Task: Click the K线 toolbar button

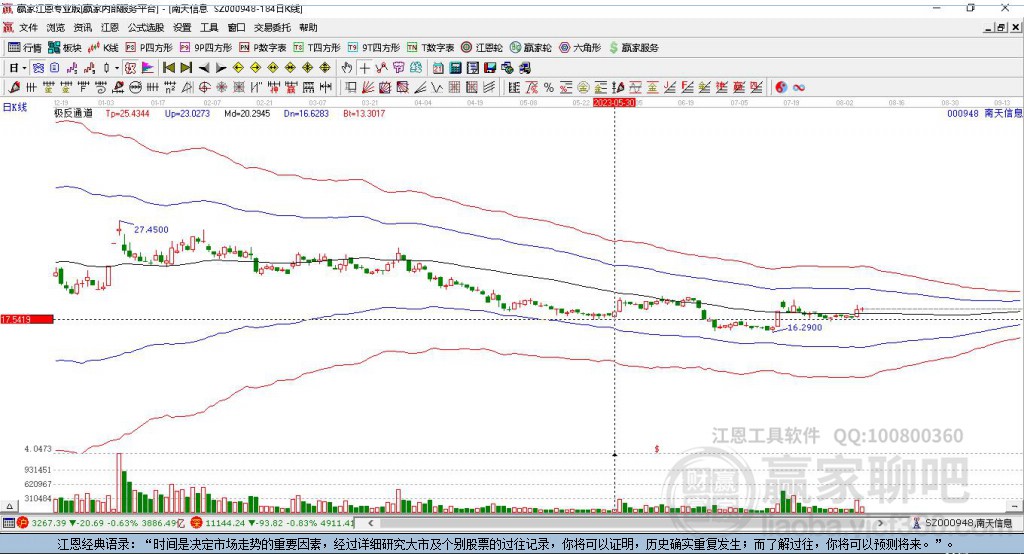Action: (x=103, y=48)
